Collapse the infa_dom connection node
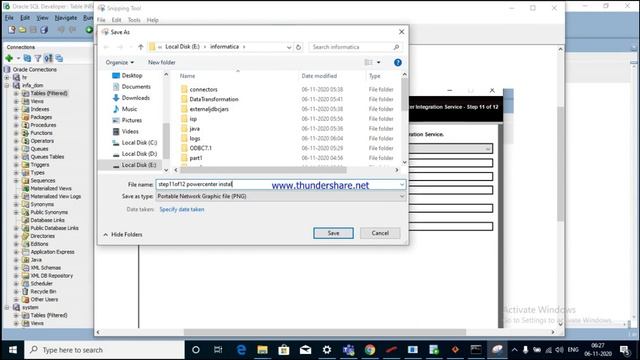640x360 pixels. 7,85
